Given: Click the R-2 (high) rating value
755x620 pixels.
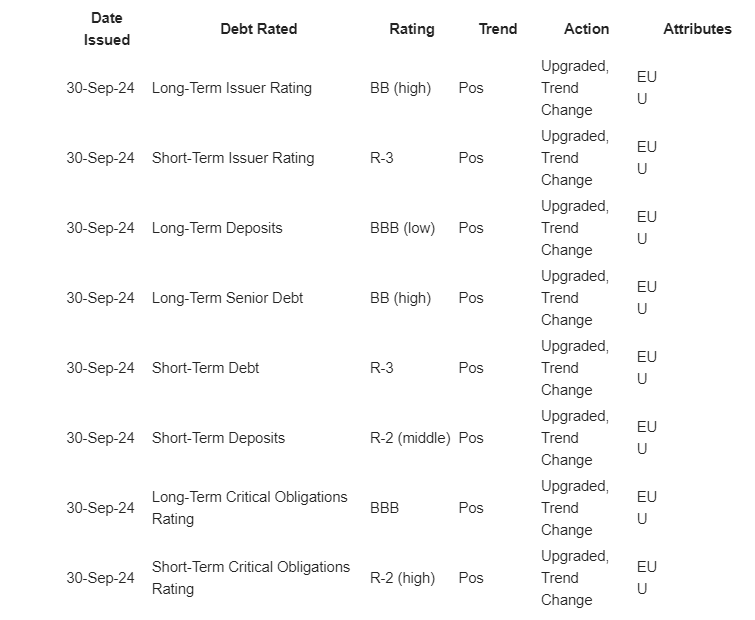Looking at the screenshot, I should pyautogui.click(x=402, y=578).
